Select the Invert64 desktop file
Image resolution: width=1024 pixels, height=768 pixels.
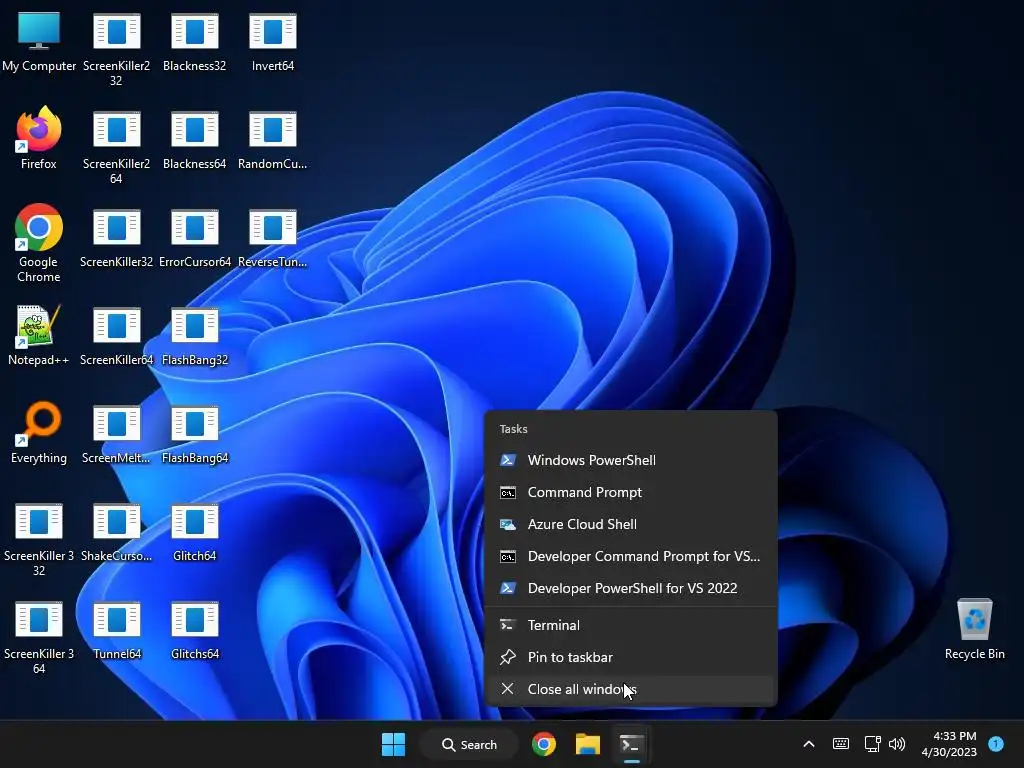click(273, 42)
